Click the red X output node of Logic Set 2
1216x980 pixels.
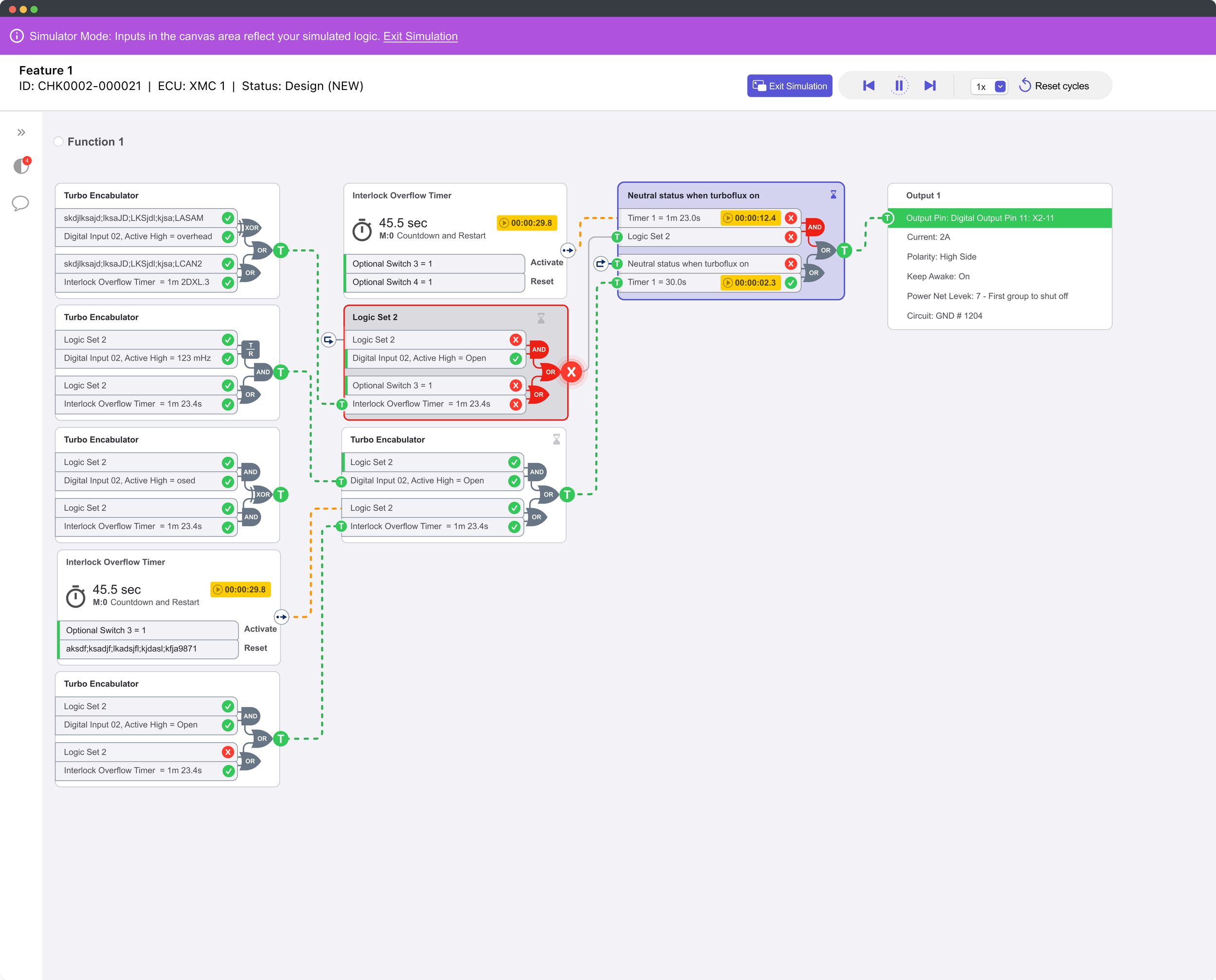coord(572,372)
